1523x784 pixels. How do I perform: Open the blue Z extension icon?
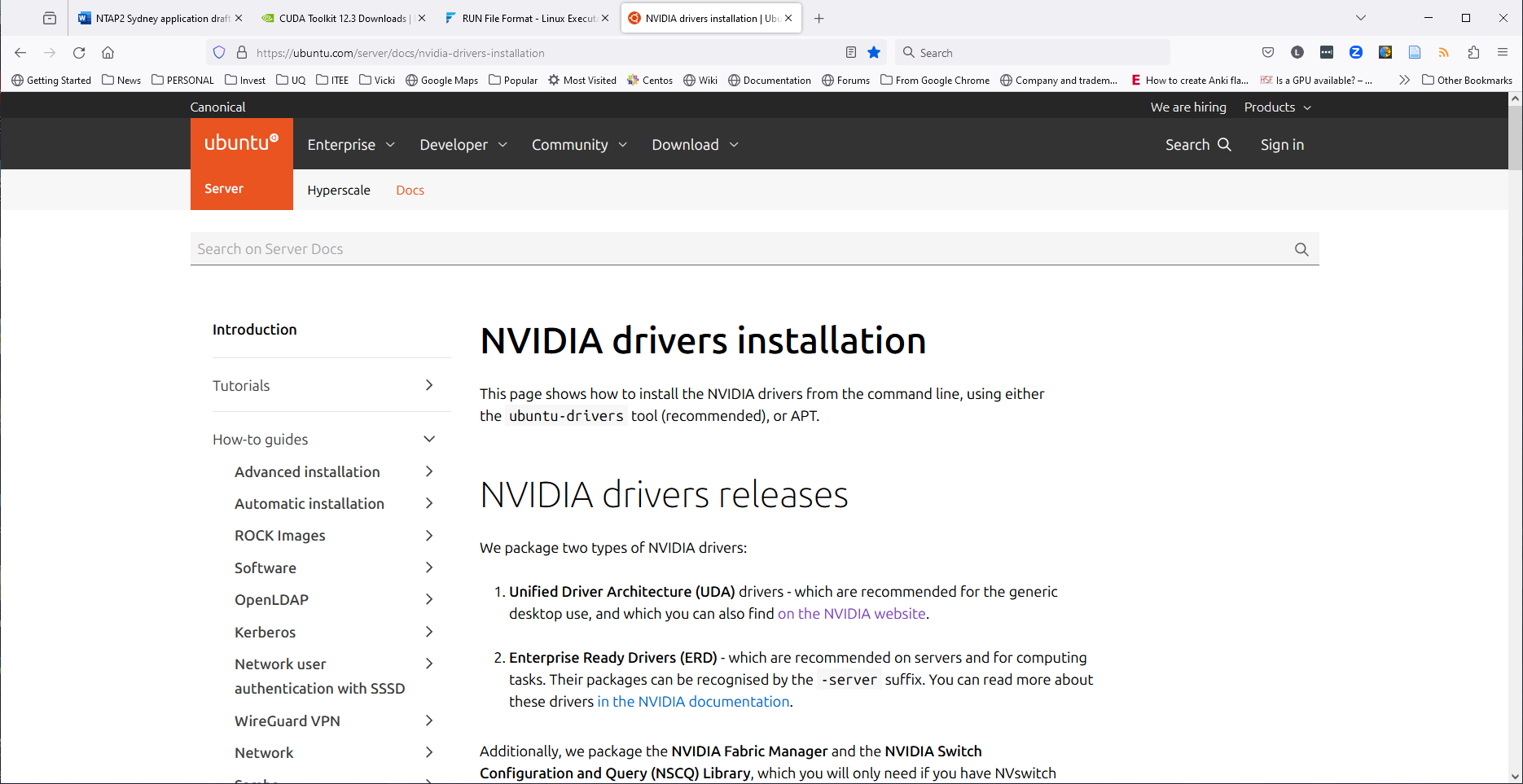1356,53
